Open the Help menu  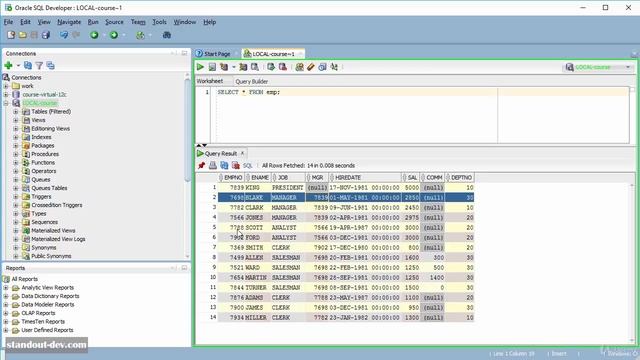209,22
